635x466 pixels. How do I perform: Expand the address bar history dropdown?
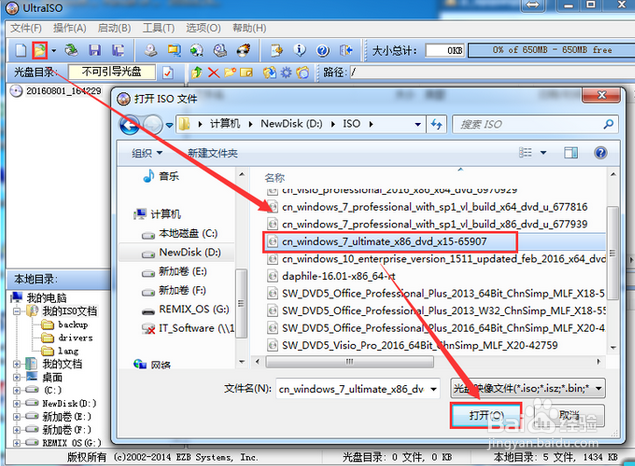(418, 124)
